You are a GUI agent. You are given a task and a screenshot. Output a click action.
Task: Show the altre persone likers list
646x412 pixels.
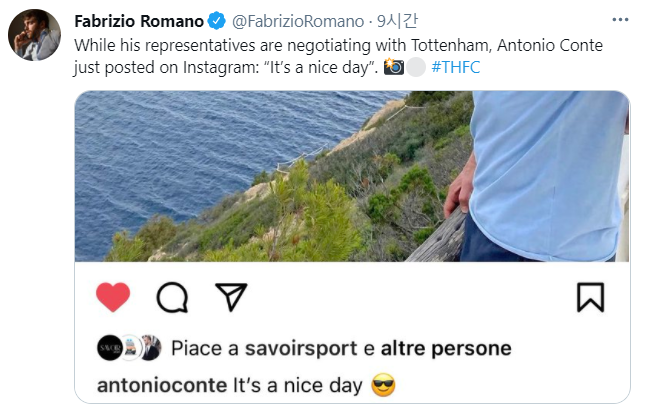[446, 349]
